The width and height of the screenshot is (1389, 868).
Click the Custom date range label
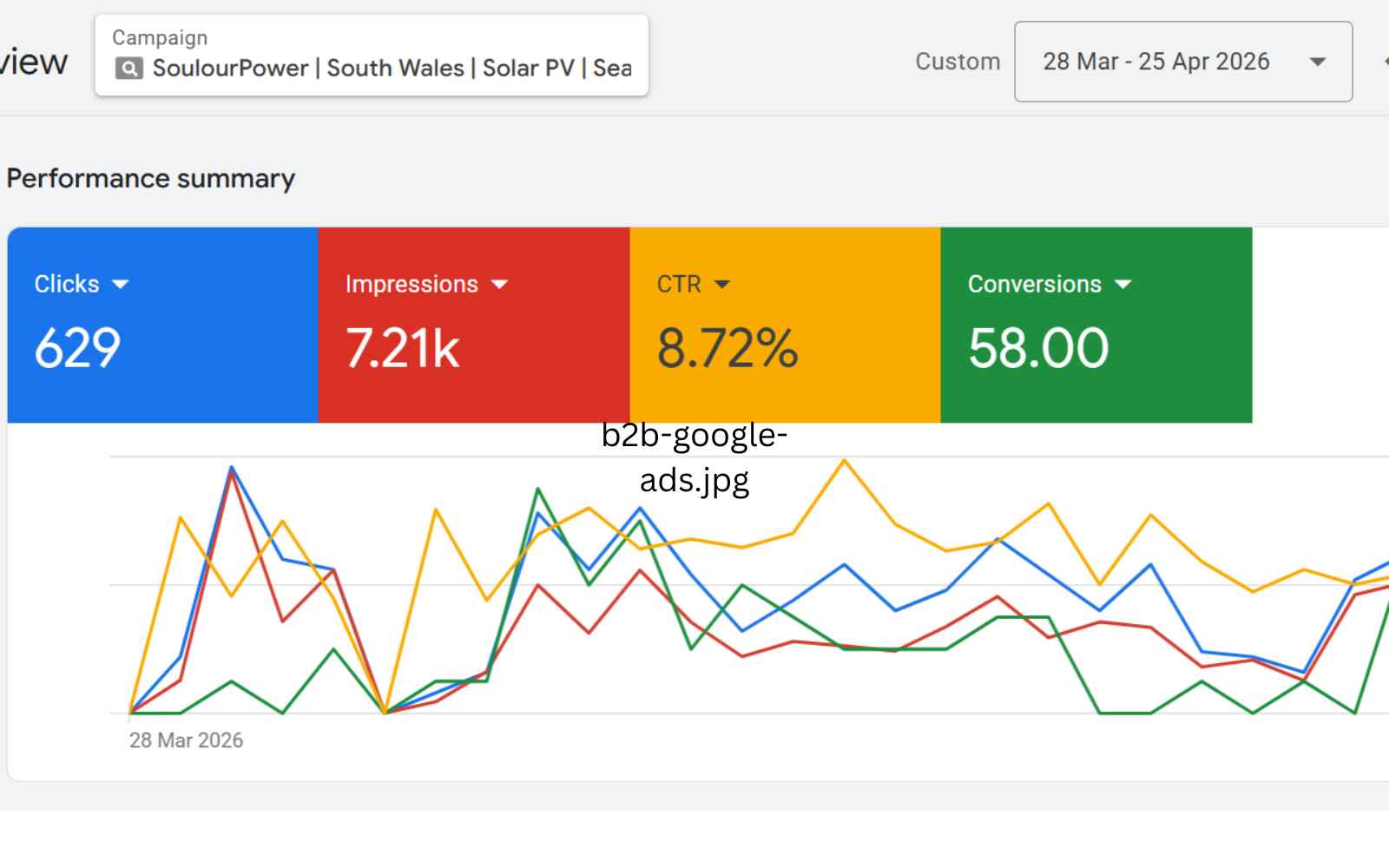point(957,62)
